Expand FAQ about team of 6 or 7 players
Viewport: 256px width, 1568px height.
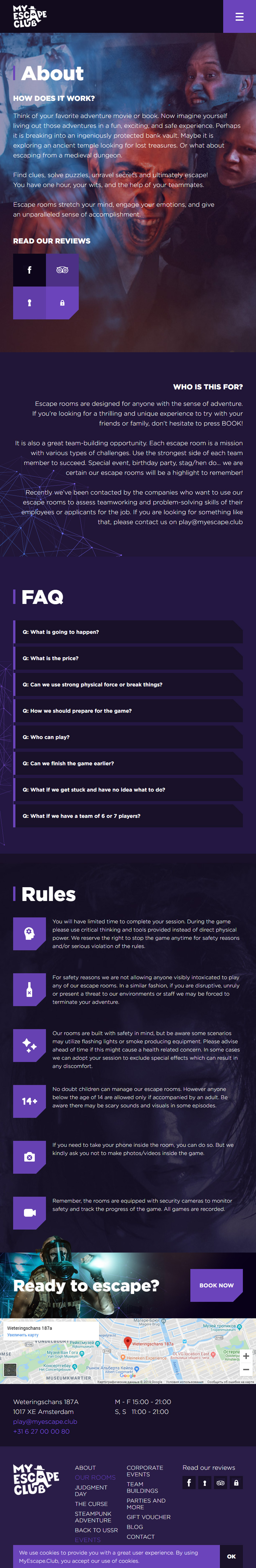[x=128, y=816]
